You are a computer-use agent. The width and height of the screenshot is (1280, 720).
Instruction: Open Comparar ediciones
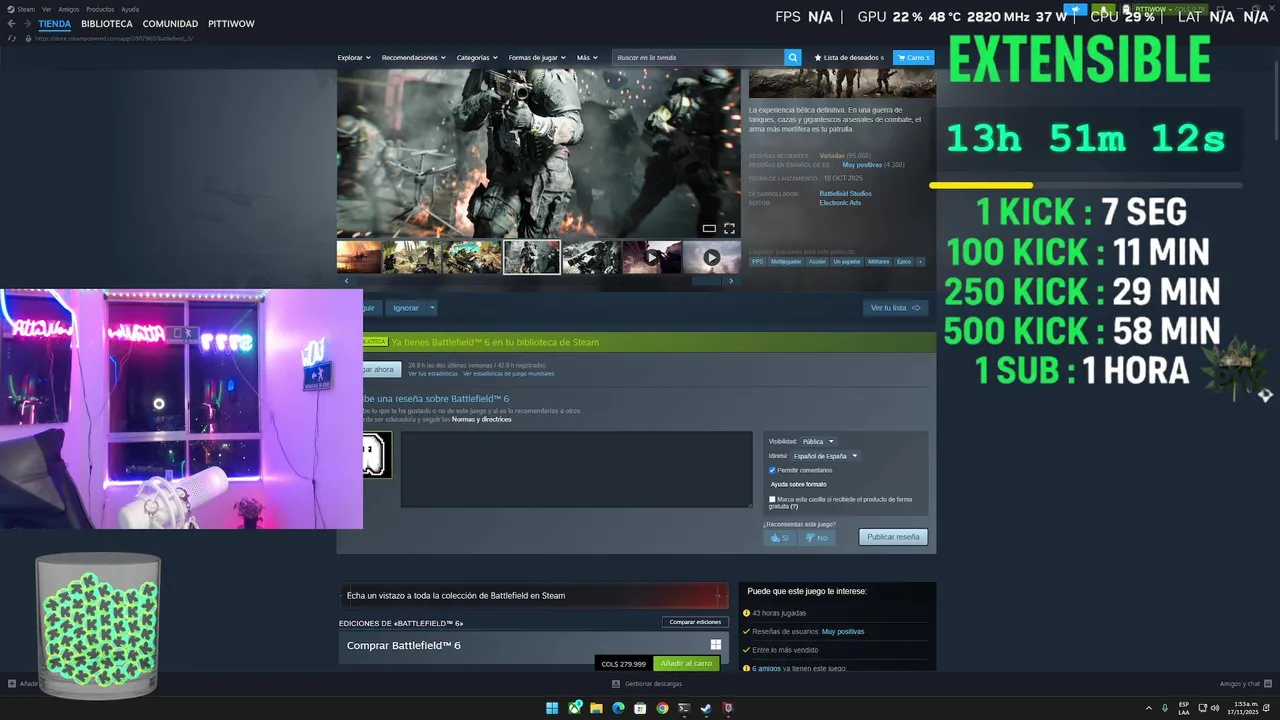pos(695,622)
